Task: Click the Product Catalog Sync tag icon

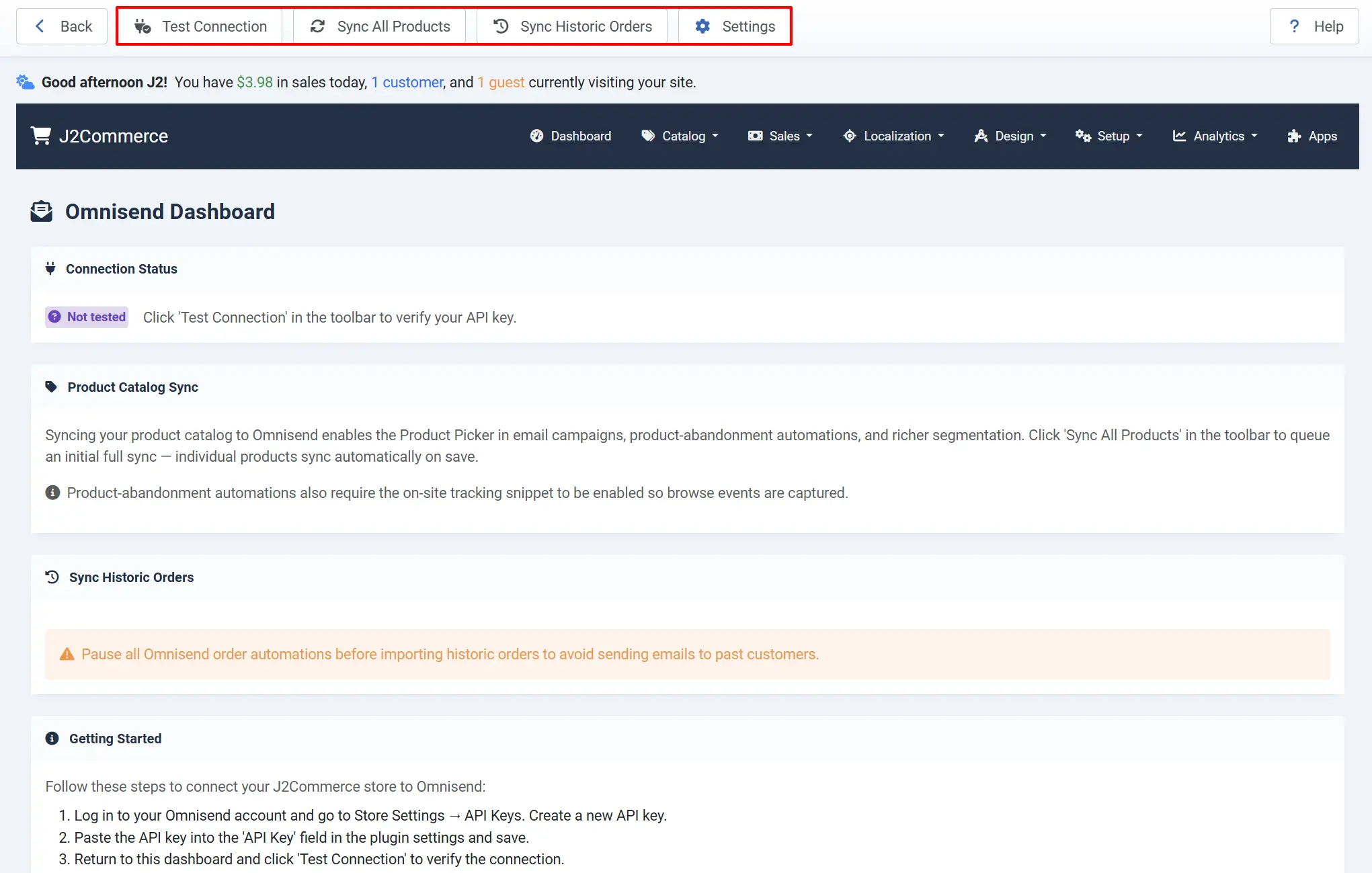Action: 51,387
